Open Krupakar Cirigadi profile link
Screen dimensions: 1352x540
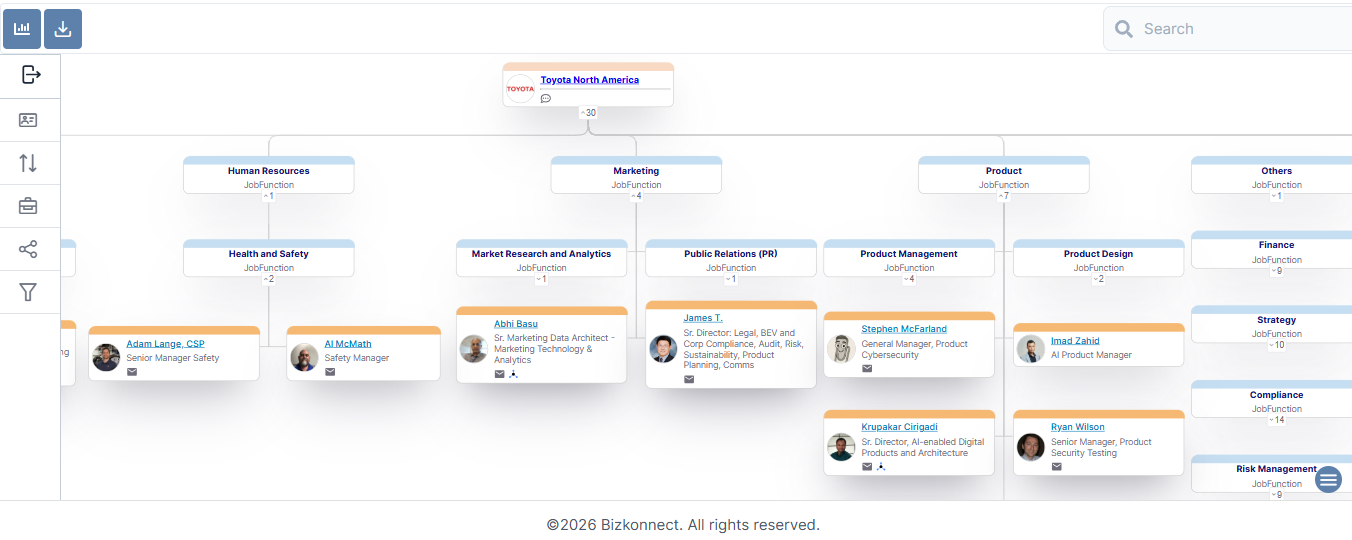coord(900,427)
